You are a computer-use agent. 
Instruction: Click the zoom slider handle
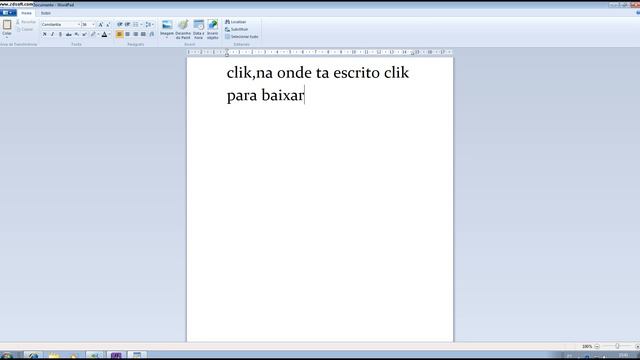(x=617, y=346)
